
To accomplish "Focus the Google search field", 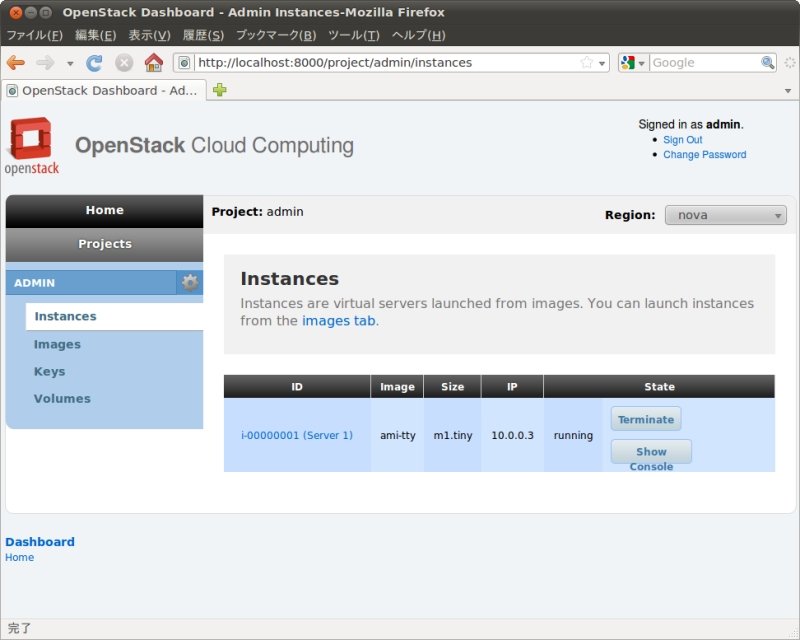I will point(705,63).
